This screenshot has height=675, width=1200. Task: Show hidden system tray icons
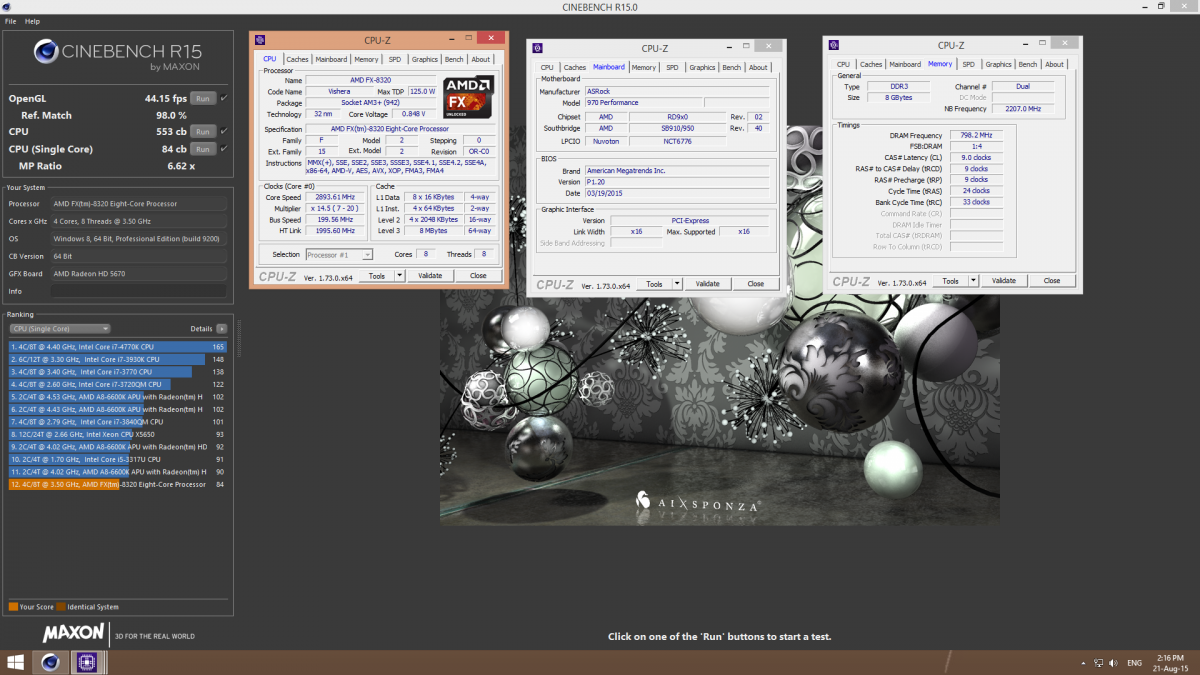pyautogui.click(x=1085, y=663)
